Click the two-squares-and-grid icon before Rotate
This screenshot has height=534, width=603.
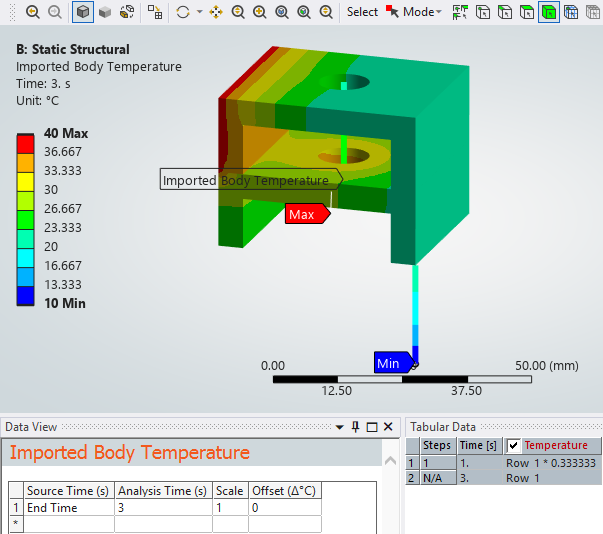click(155, 12)
